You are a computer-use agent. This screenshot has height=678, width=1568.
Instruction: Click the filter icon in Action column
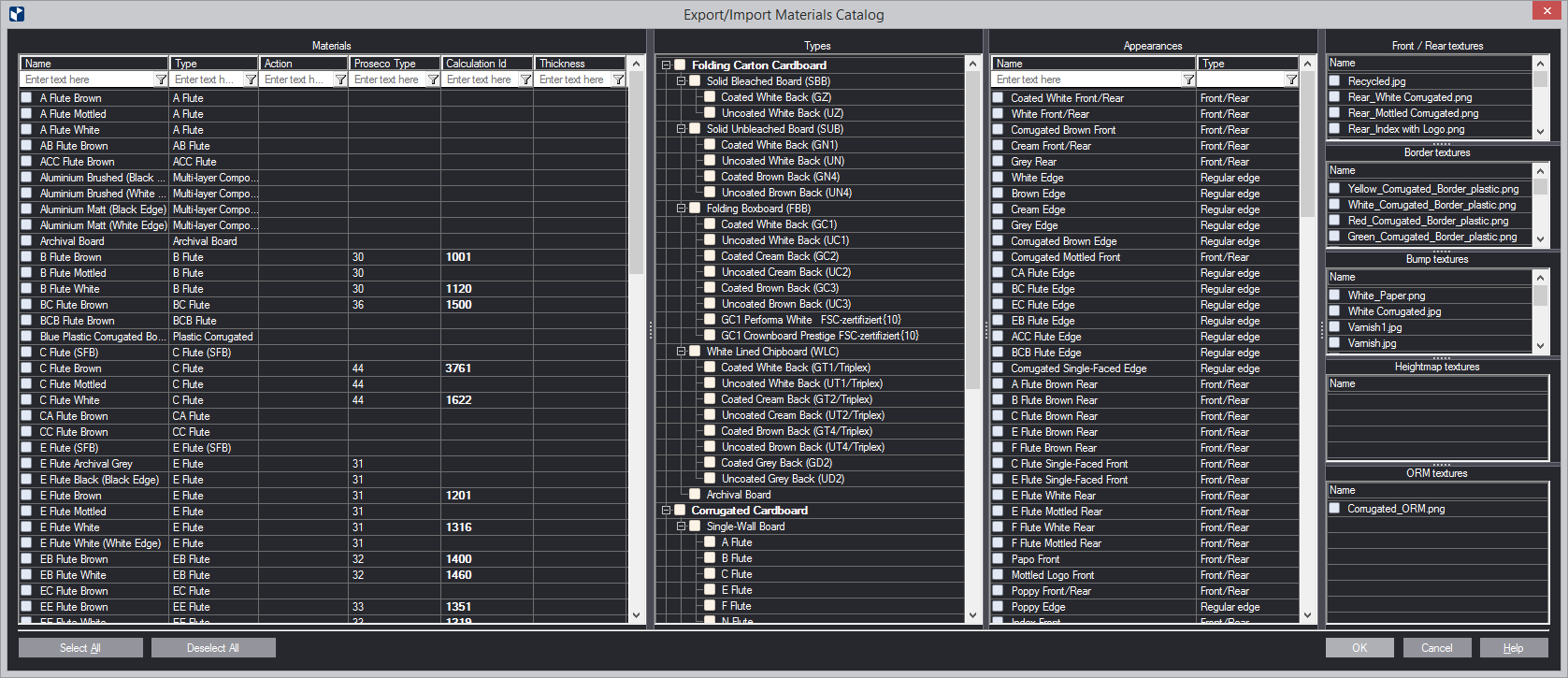pos(340,79)
